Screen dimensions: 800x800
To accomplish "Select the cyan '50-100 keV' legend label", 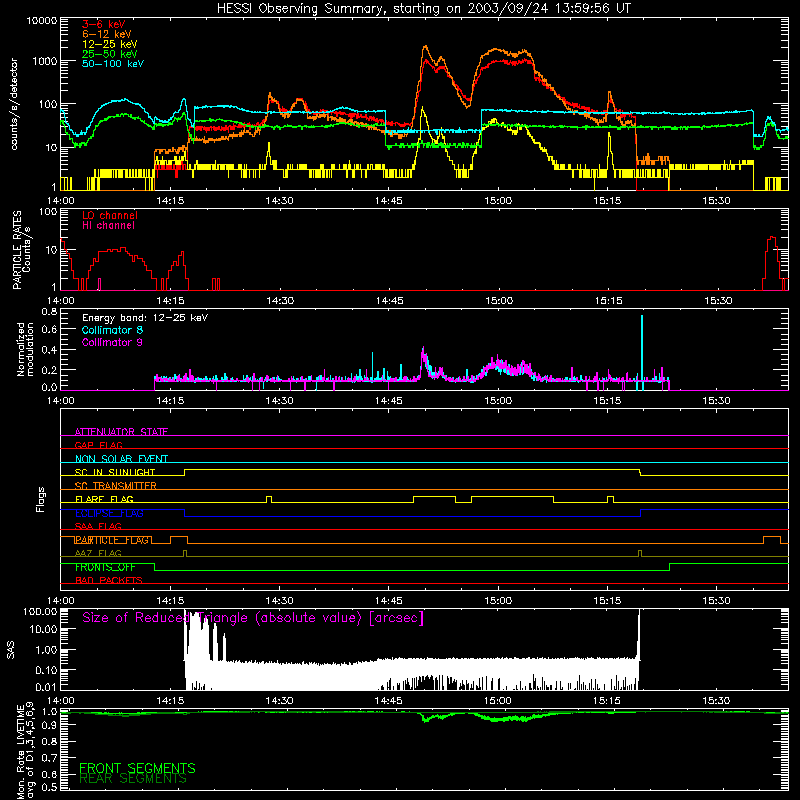I will (x=113, y=64).
